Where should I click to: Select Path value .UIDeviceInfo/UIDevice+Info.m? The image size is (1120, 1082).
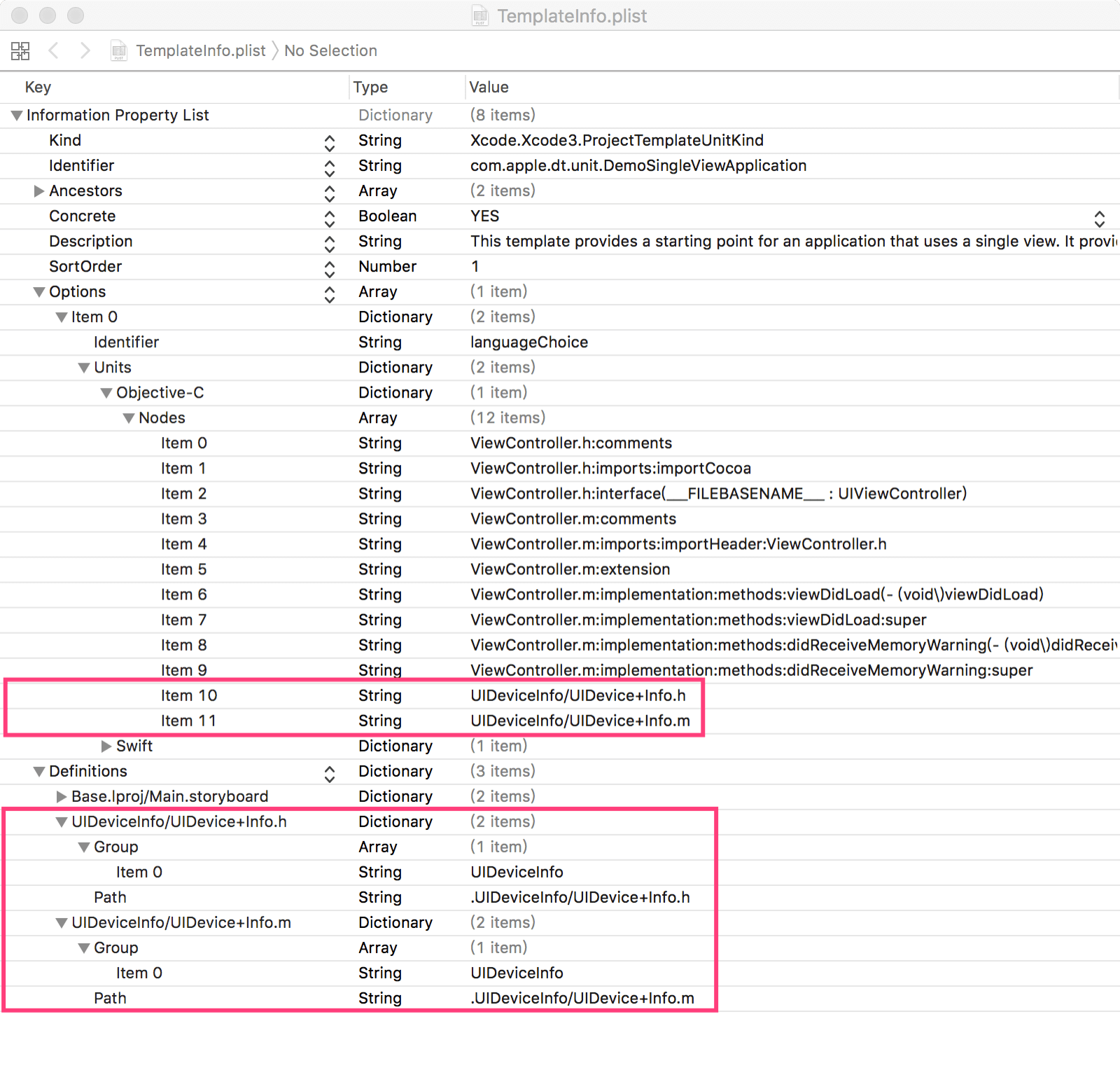click(x=582, y=998)
